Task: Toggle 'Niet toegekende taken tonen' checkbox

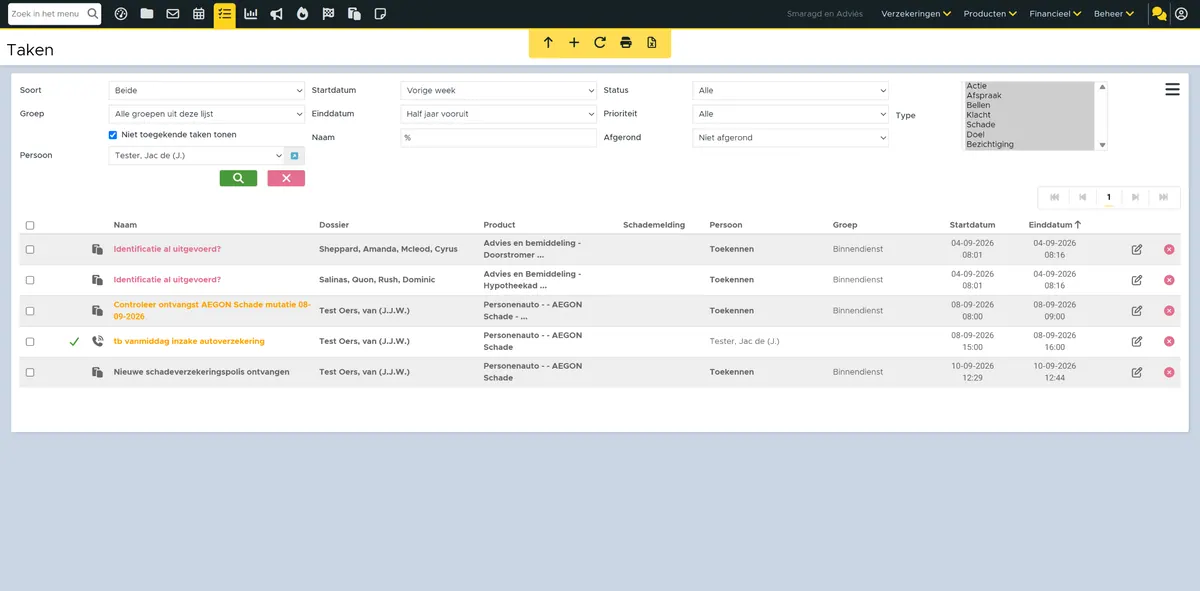Action: point(113,135)
